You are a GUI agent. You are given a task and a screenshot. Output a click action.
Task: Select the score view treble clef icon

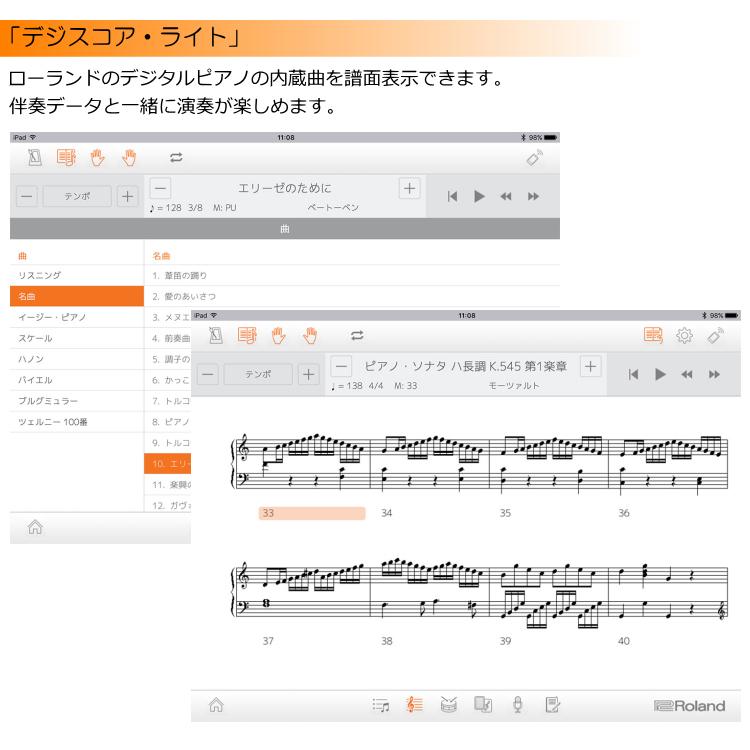click(x=415, y=705)
